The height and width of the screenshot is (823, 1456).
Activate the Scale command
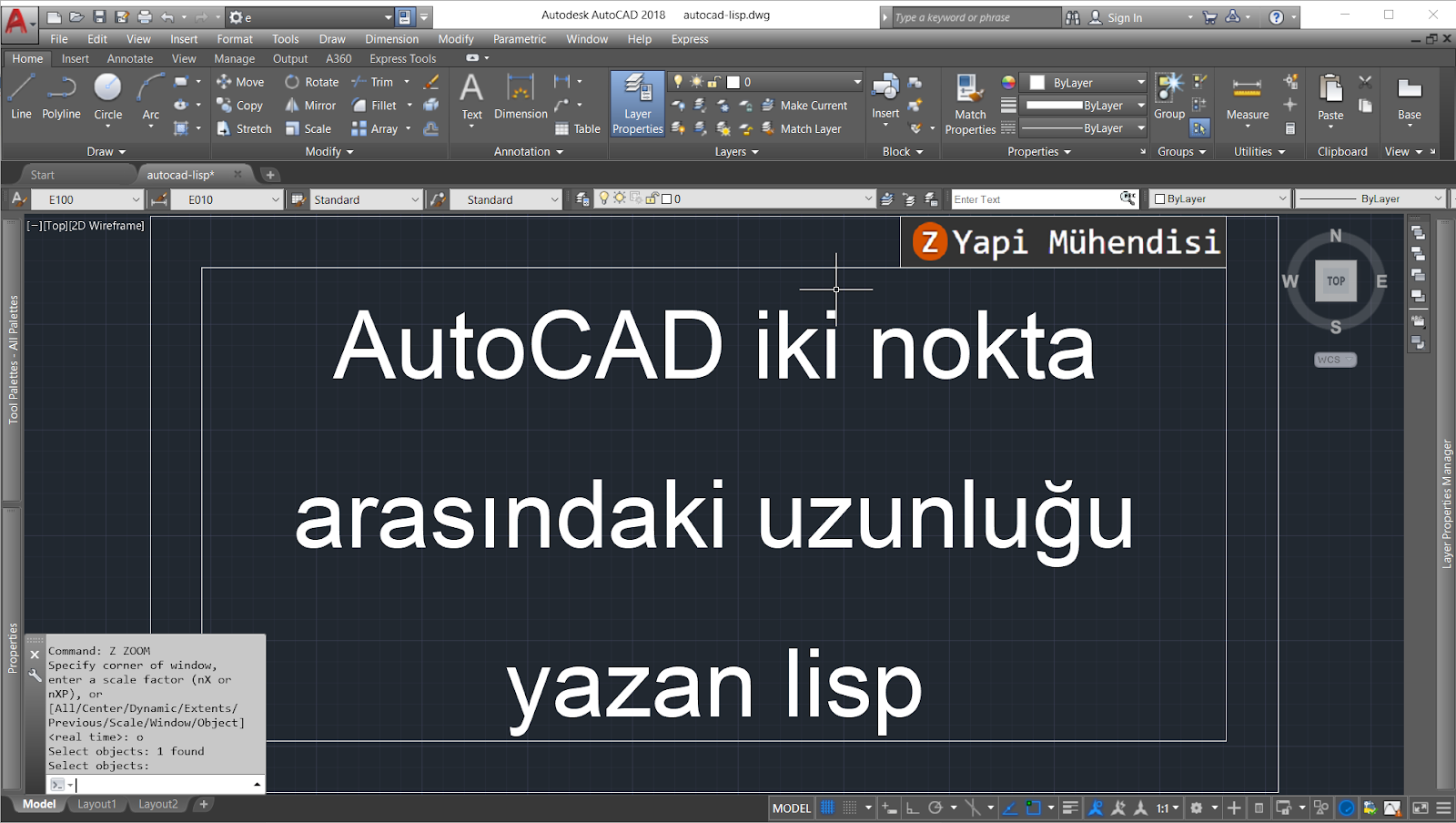pos(308,129)
